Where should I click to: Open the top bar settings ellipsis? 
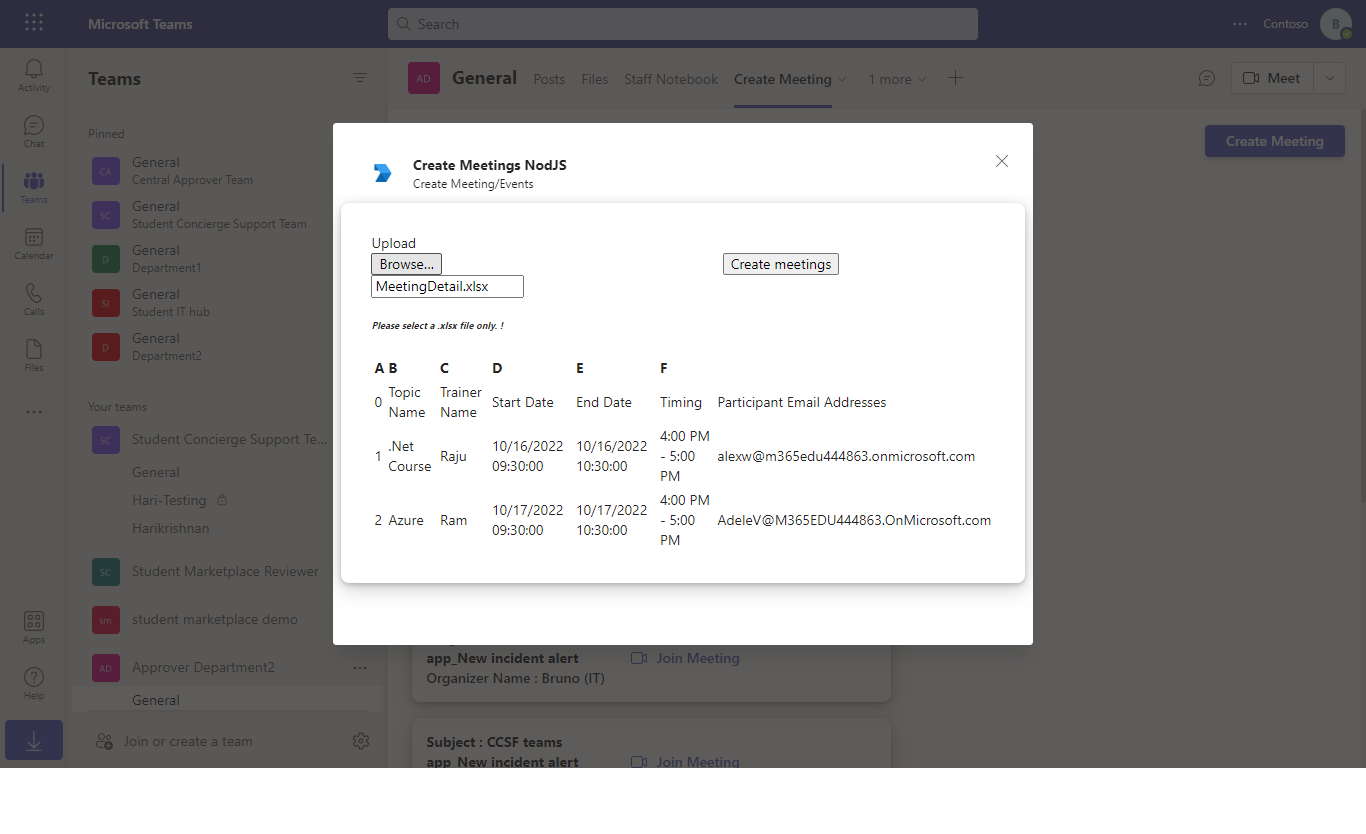point(1240,24)
